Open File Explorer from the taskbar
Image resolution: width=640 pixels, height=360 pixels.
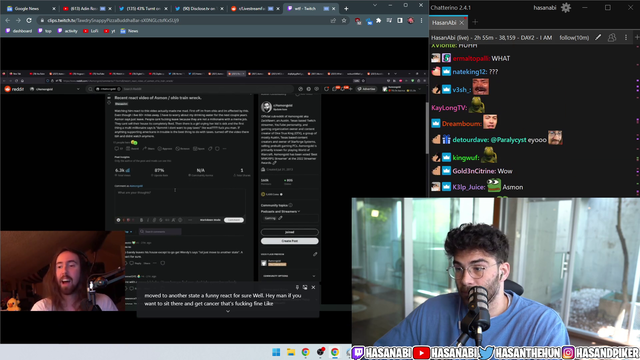point(291,352)
